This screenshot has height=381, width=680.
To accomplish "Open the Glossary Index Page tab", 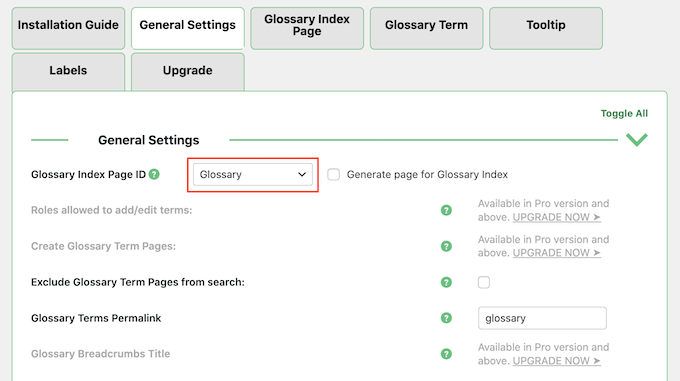I will (x=307, y=28).
